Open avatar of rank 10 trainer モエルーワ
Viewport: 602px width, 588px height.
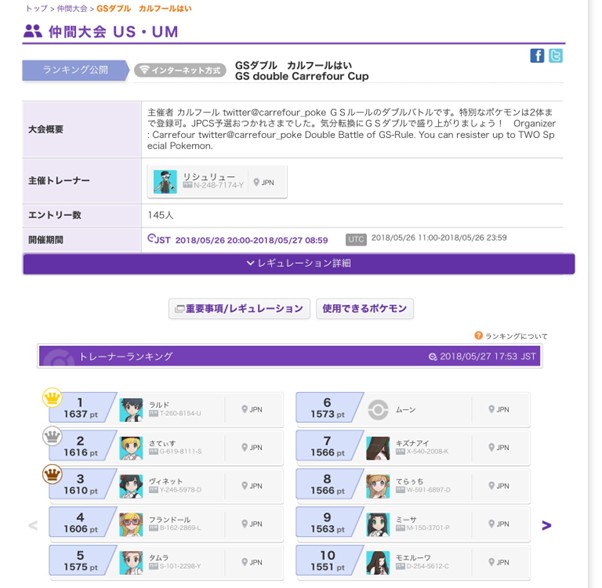click(378, 563)
